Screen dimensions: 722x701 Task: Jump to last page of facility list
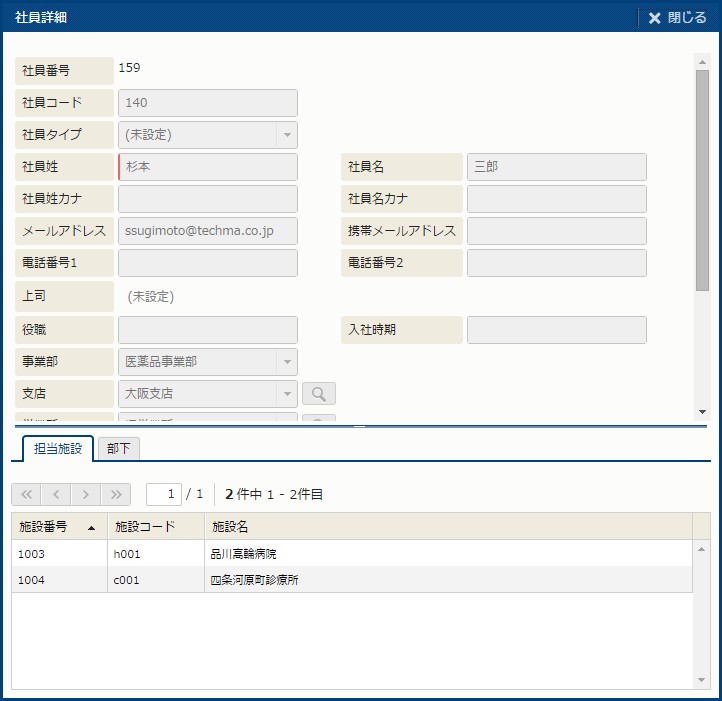coord(117,494)
